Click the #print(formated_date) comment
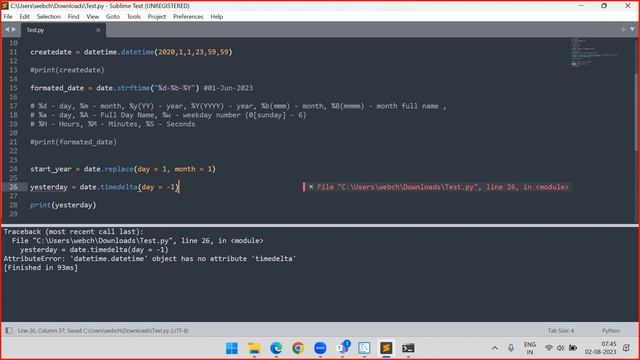The height and width of the screenshot is (360, 640). click(x=73, y=142)
